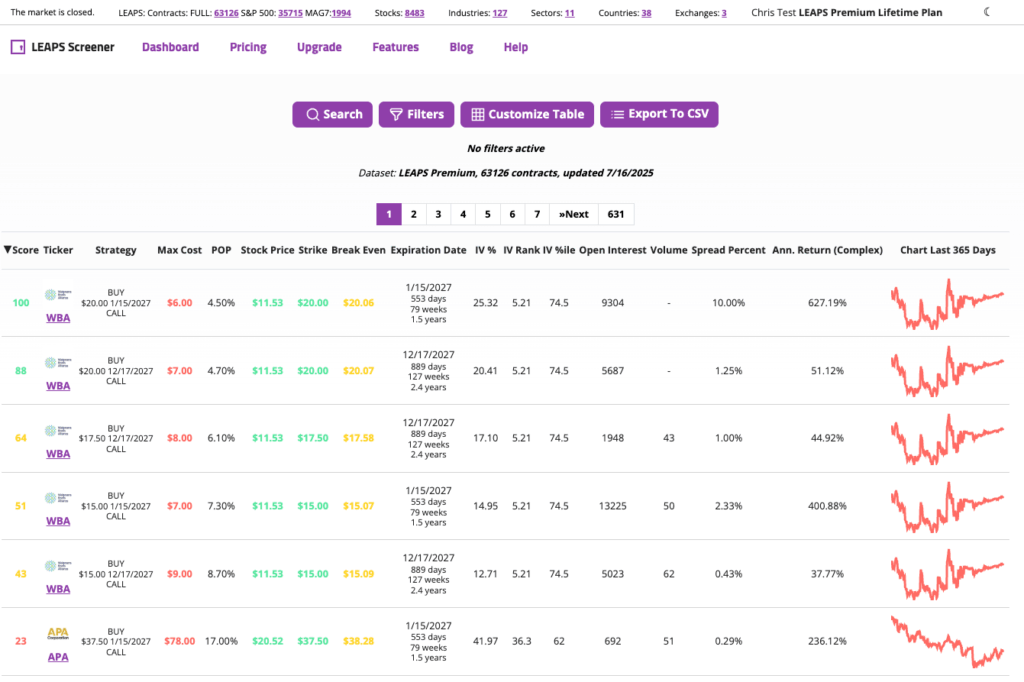Click the Customize Table grid icon
This screenshot has height=682, width=1024.
pyautogui.click(x=480, y=114)
